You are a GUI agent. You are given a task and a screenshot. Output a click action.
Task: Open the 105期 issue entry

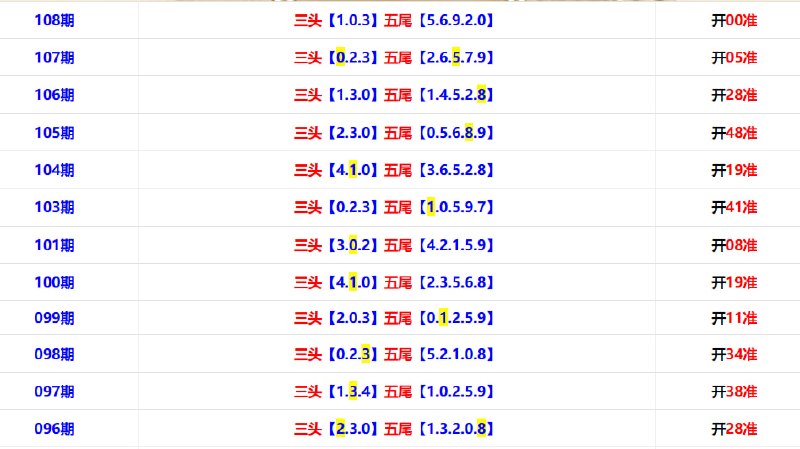[x=54, y=133]
